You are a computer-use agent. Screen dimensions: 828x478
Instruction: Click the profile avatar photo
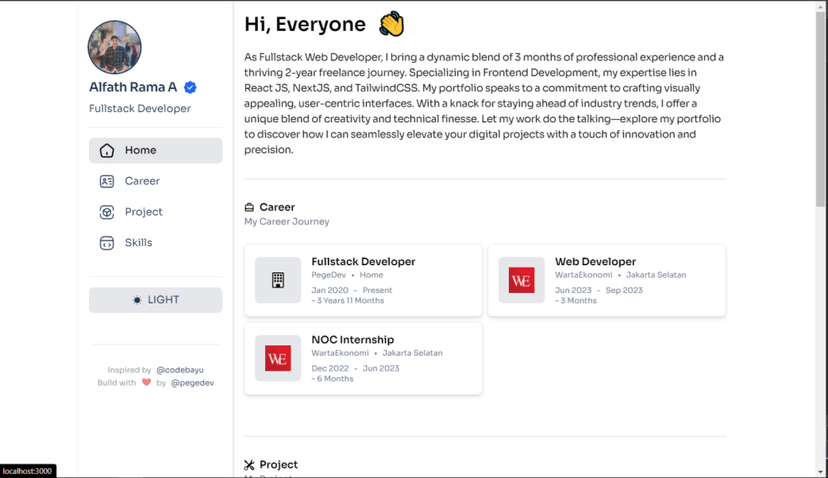coord(115,47)
